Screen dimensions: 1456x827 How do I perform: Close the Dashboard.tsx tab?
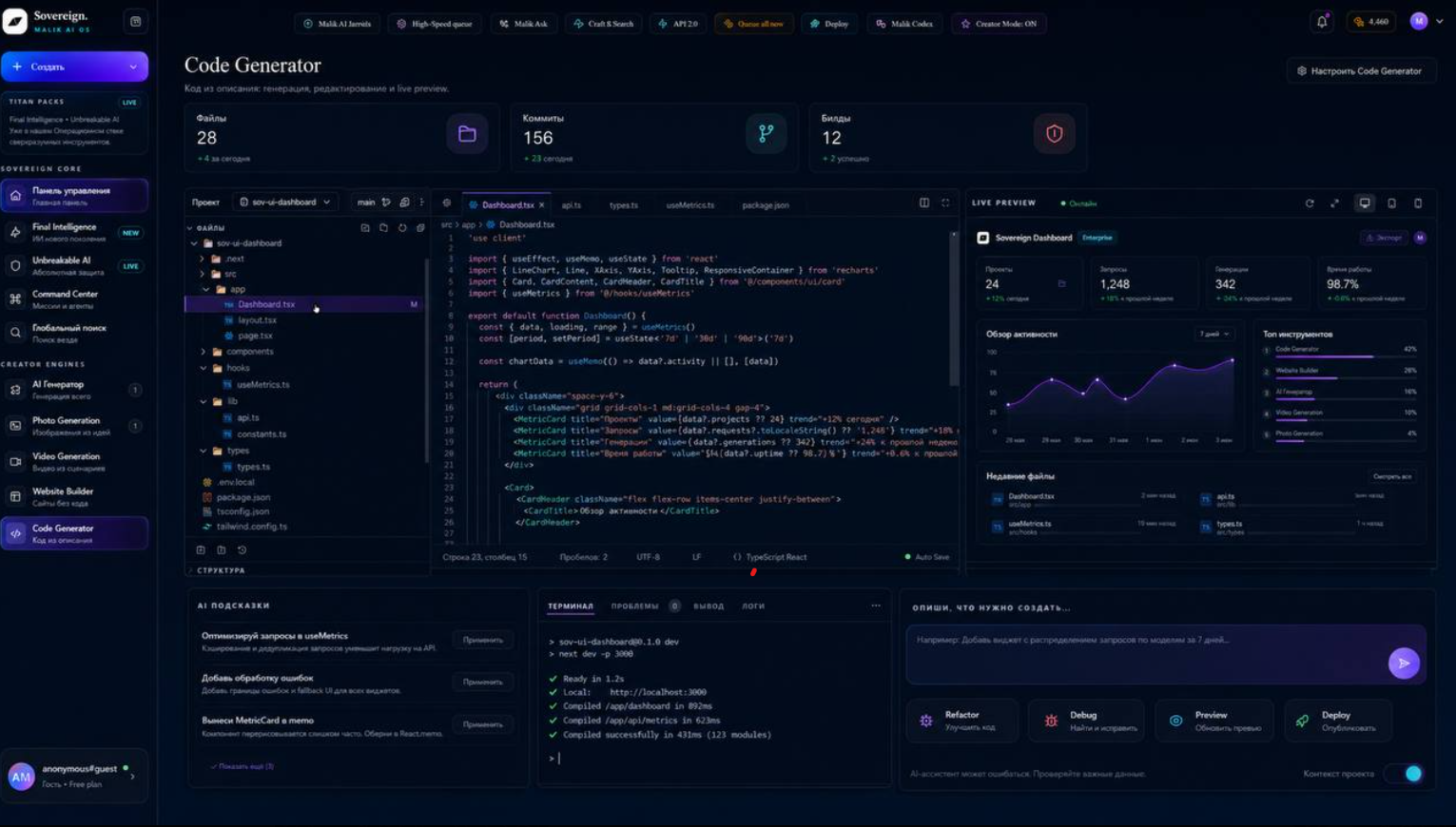tap(542, 204)
